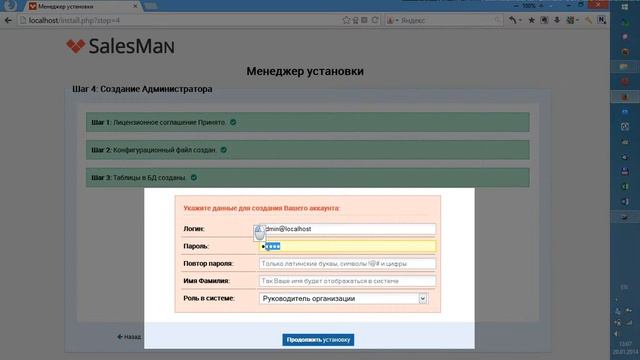Click the Шаг 1 license agreement row
640x360 pixels.
(307, 122)
